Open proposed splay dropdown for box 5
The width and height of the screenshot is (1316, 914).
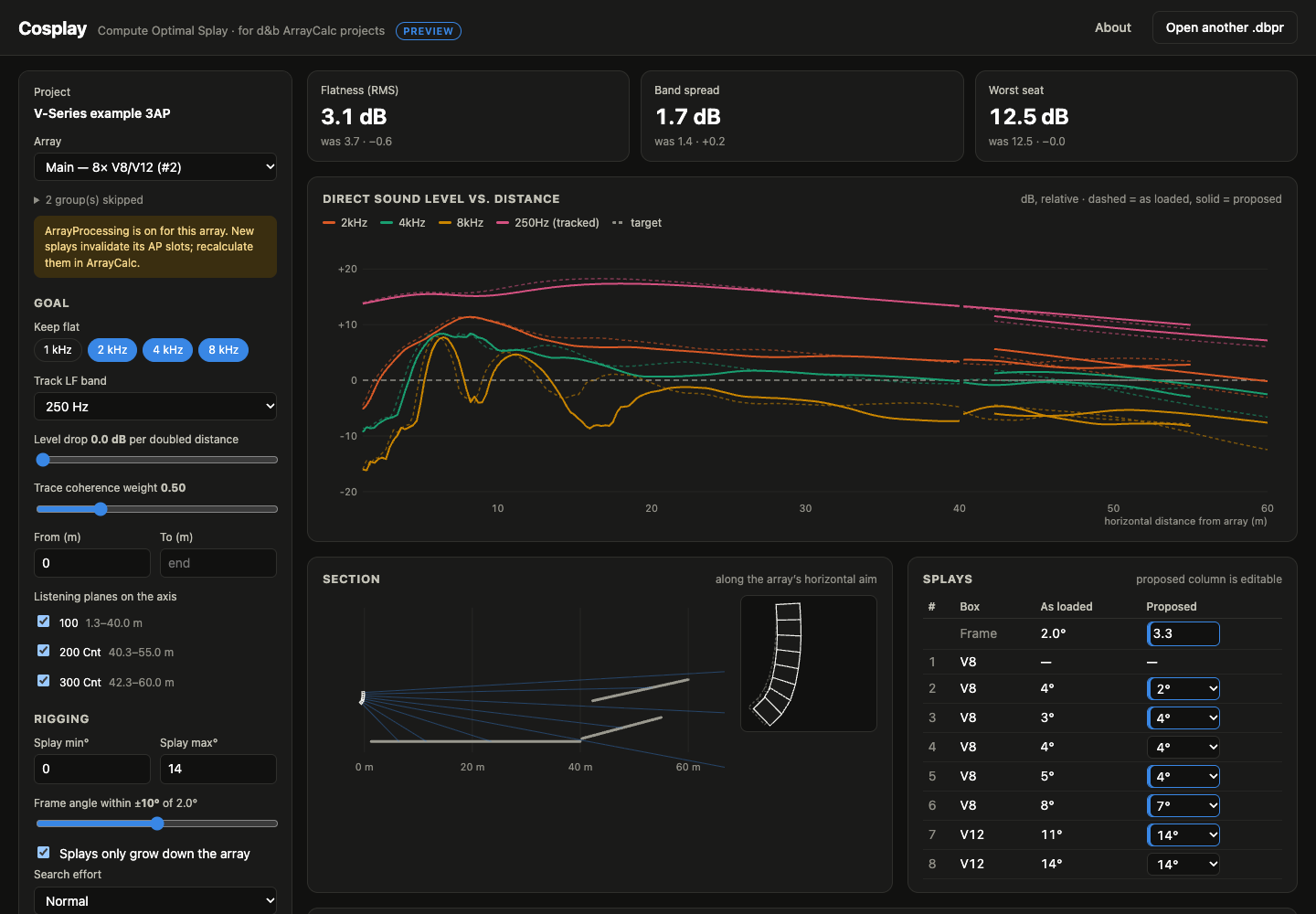click(1183, 777)
